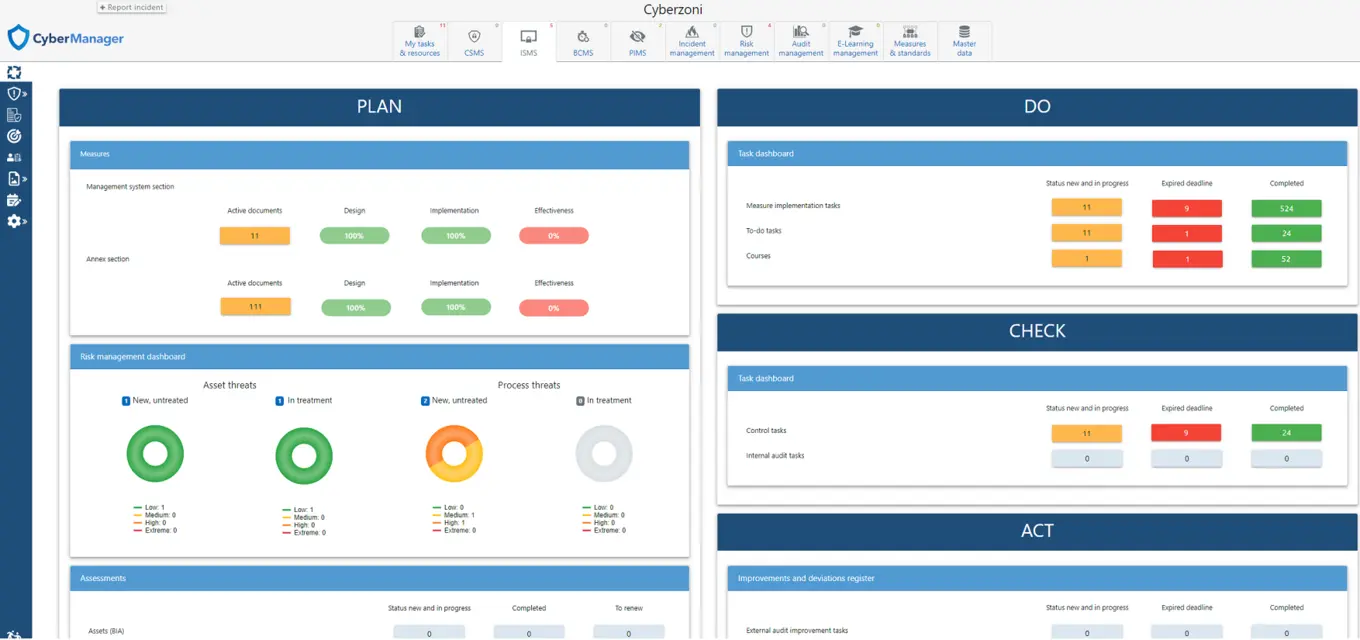This screenshot has height=640, width=1360.
Task: Click Annex section Design 100% pill
Action: [x=355, y=307]
